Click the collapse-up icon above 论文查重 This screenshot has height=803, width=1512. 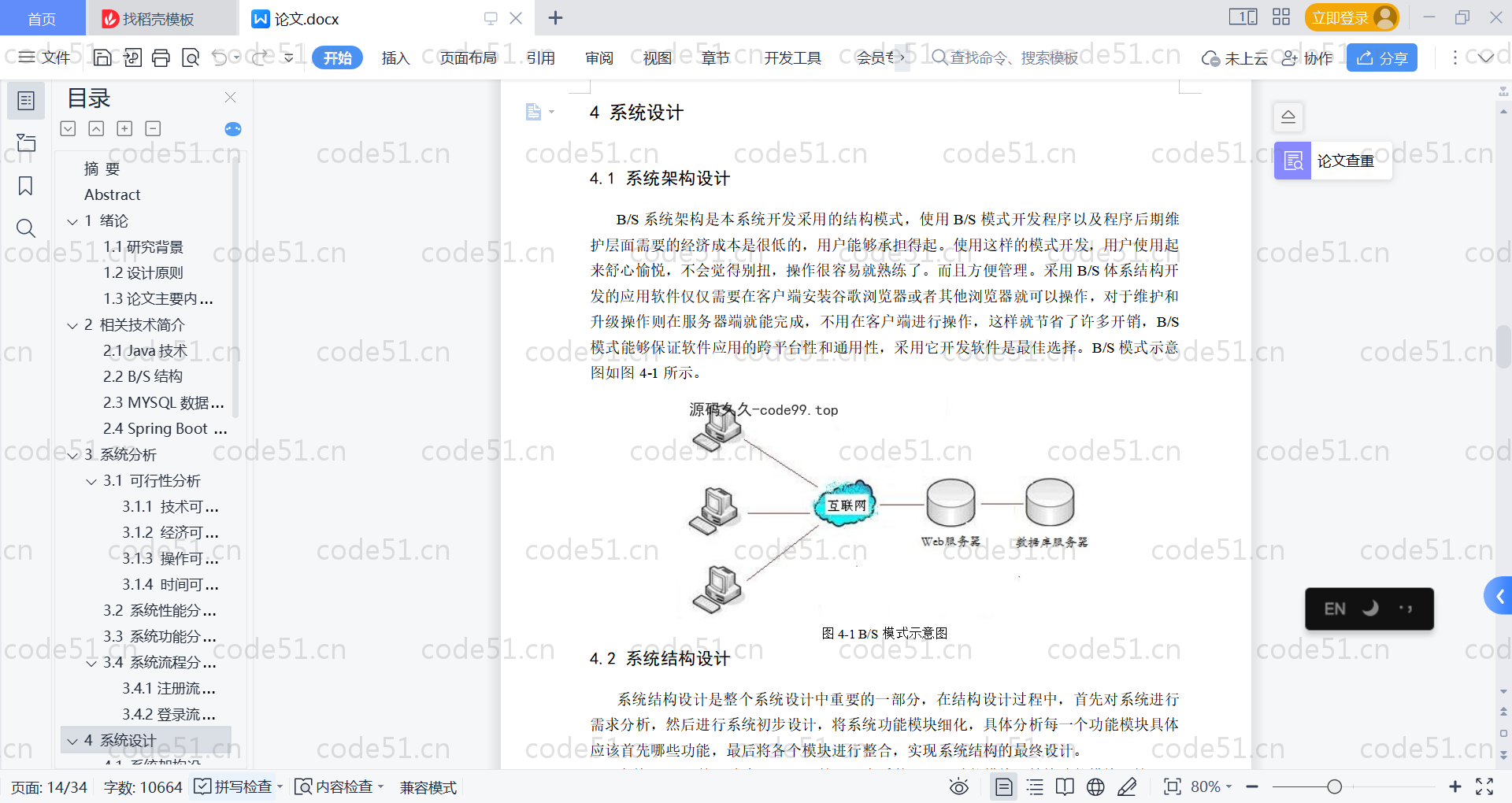(x=1288, y=117)
